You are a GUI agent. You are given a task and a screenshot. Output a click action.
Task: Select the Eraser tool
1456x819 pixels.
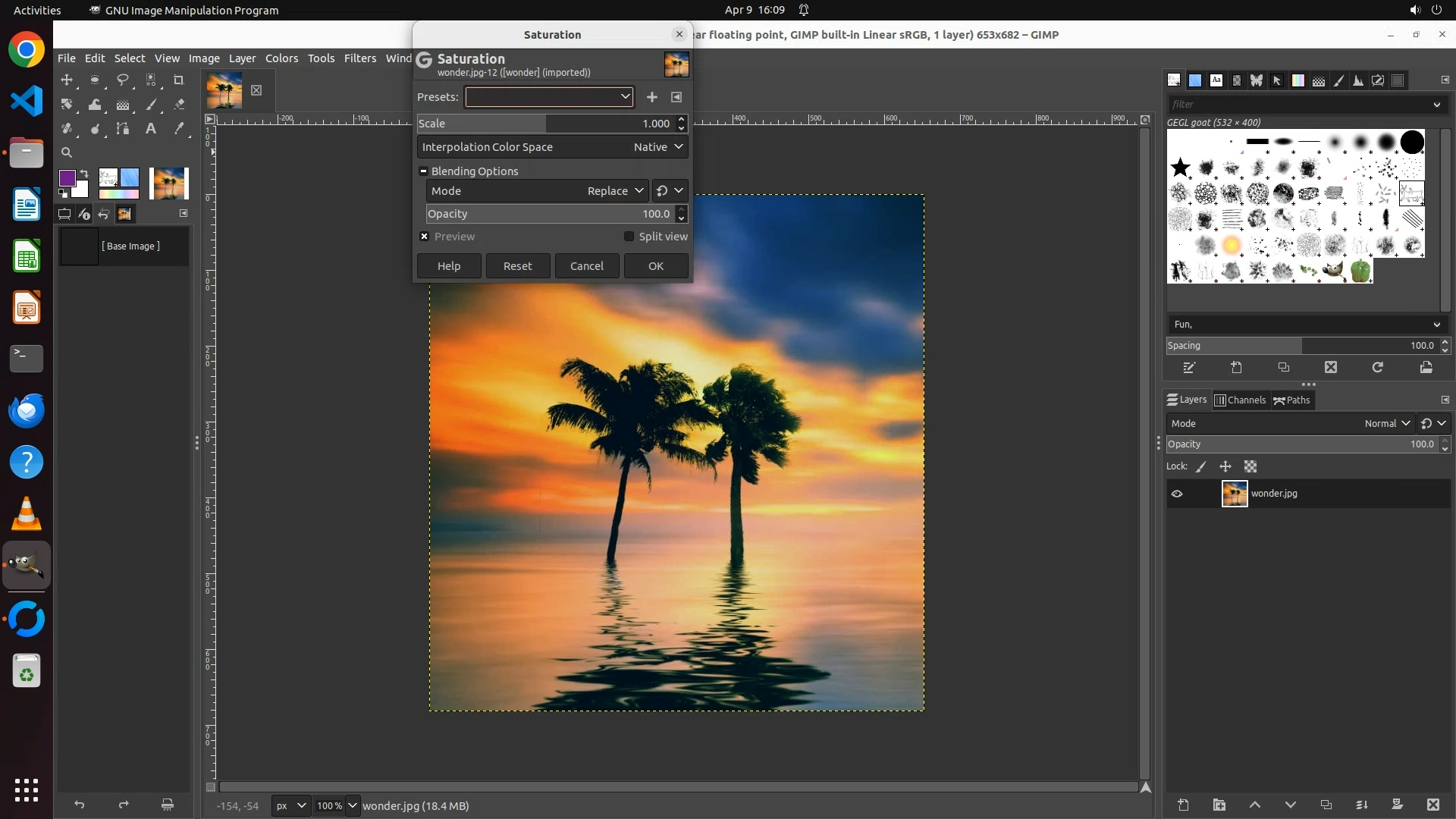(x=179, y=105)
